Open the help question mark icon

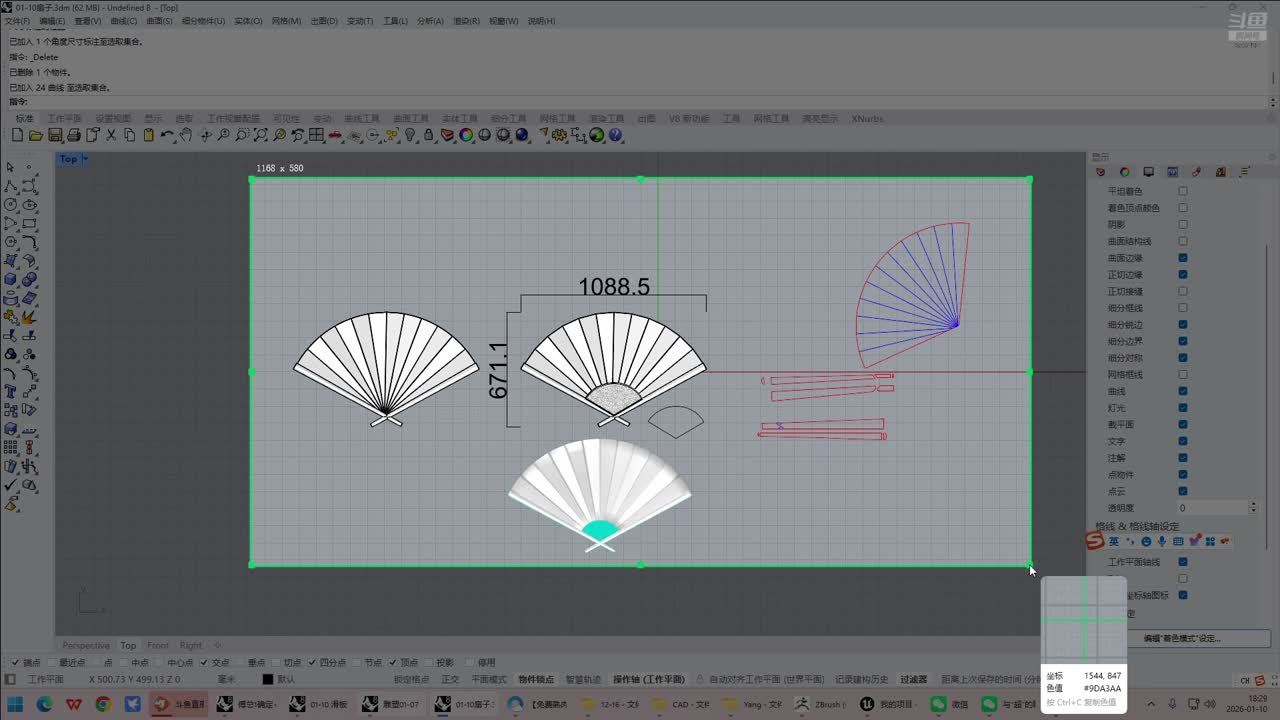pos(615,135)
